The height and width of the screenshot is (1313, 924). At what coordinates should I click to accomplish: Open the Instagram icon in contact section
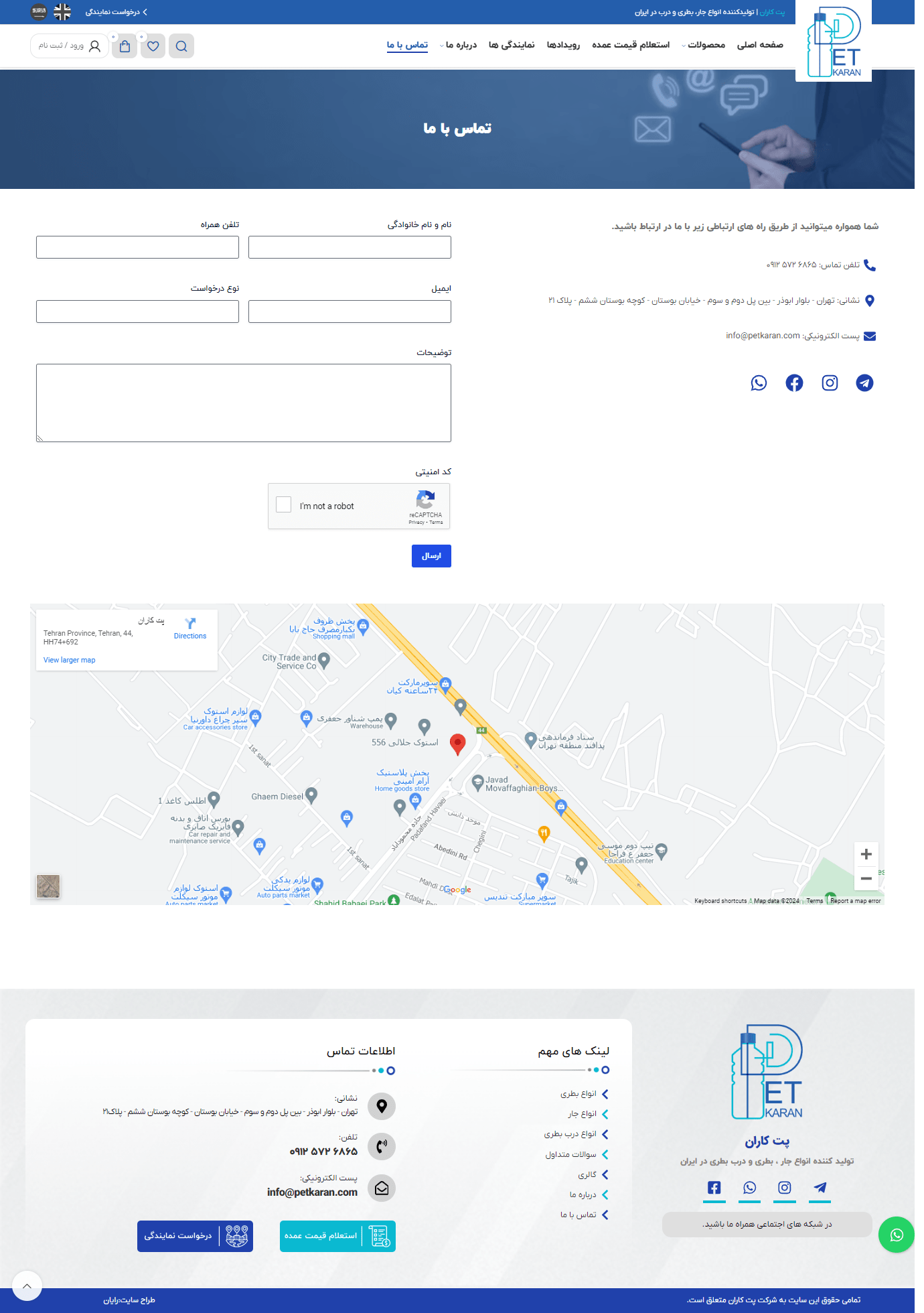point(830,383)
